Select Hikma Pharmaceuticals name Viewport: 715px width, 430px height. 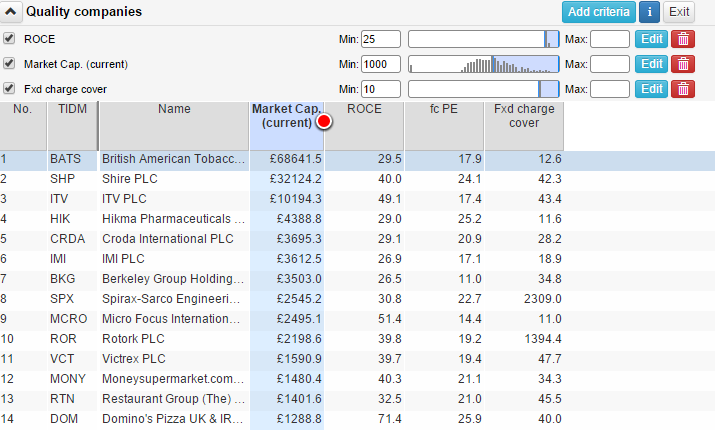click(x=174, y=219)
